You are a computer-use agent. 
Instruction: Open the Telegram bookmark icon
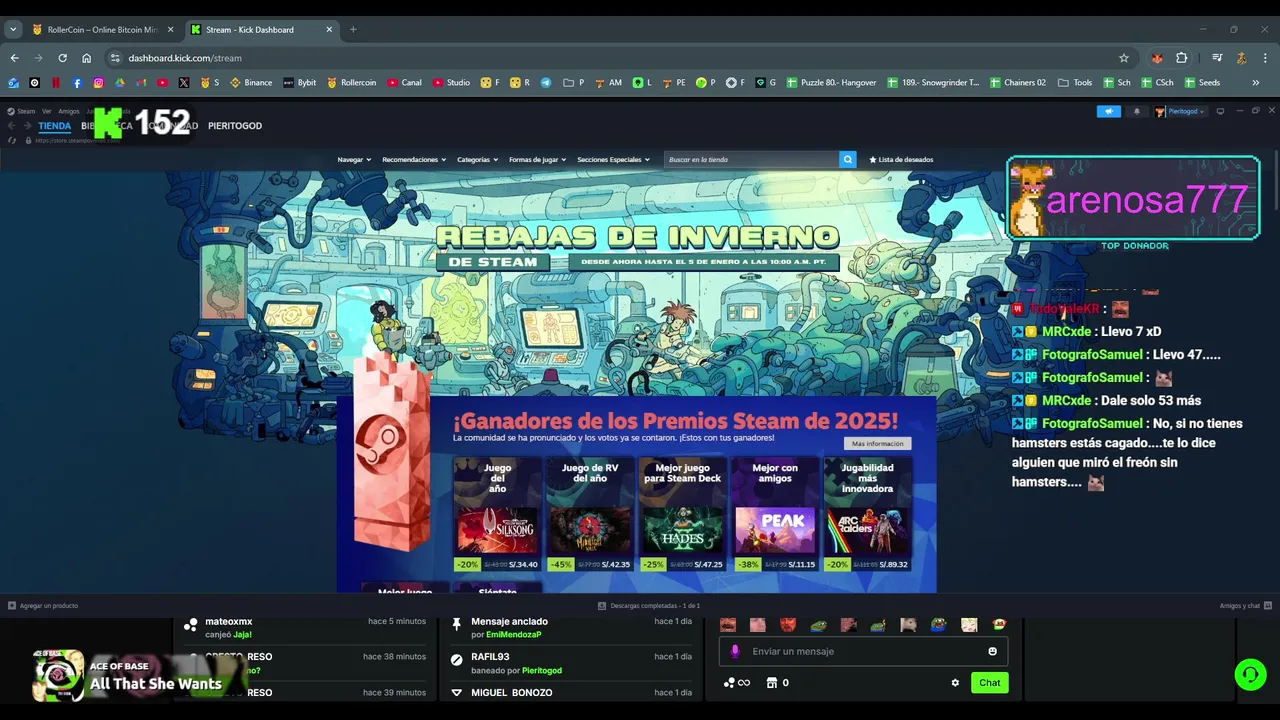546,83
